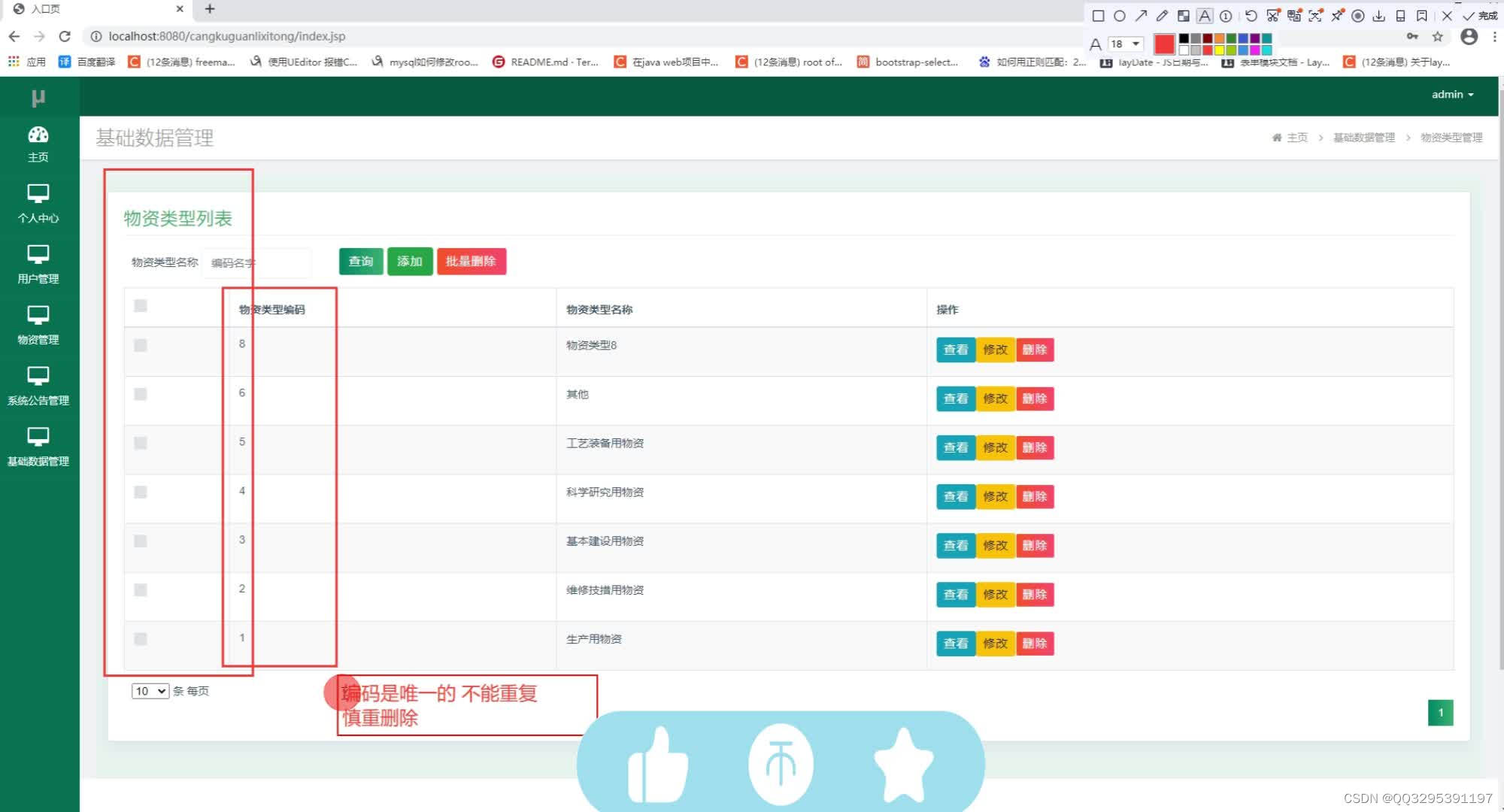
Task: Select the mosaic blur tool
Action: [1183, 16]
